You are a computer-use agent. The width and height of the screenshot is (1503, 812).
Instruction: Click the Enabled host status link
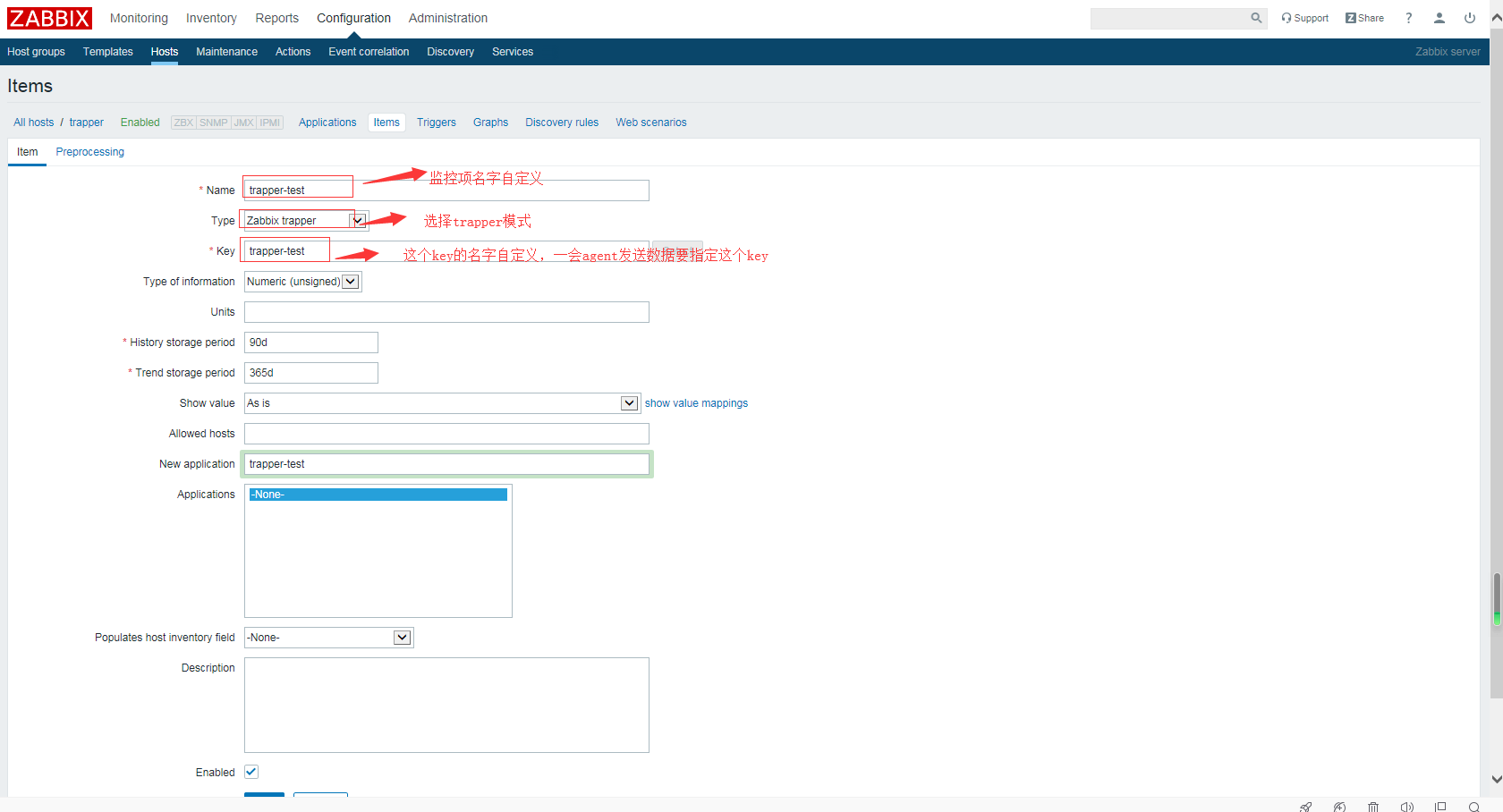(140, 123)
